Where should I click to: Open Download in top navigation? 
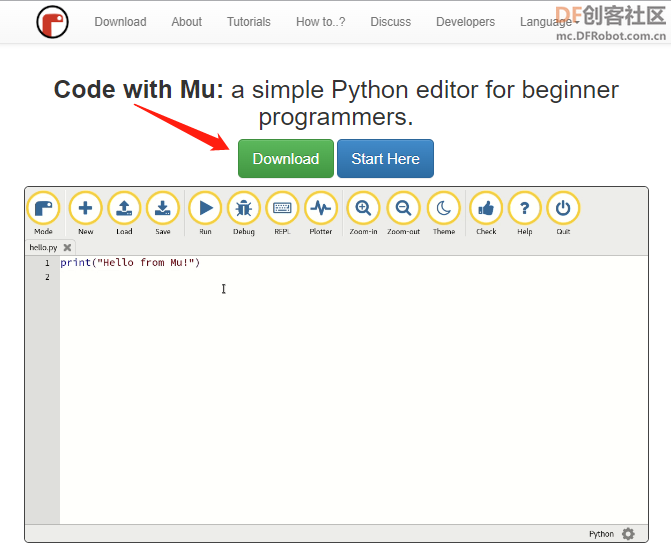120,22
